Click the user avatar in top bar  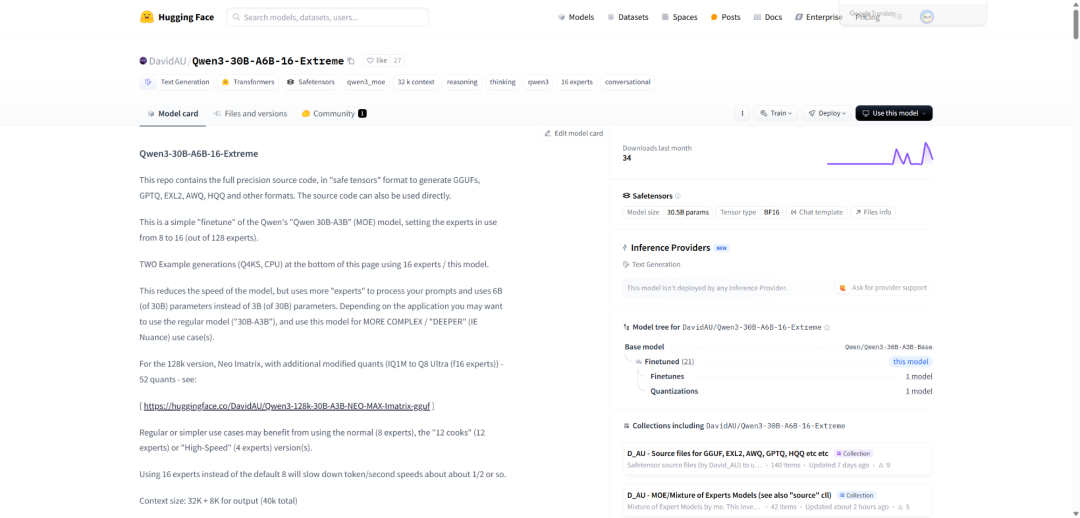coord(927,17)
